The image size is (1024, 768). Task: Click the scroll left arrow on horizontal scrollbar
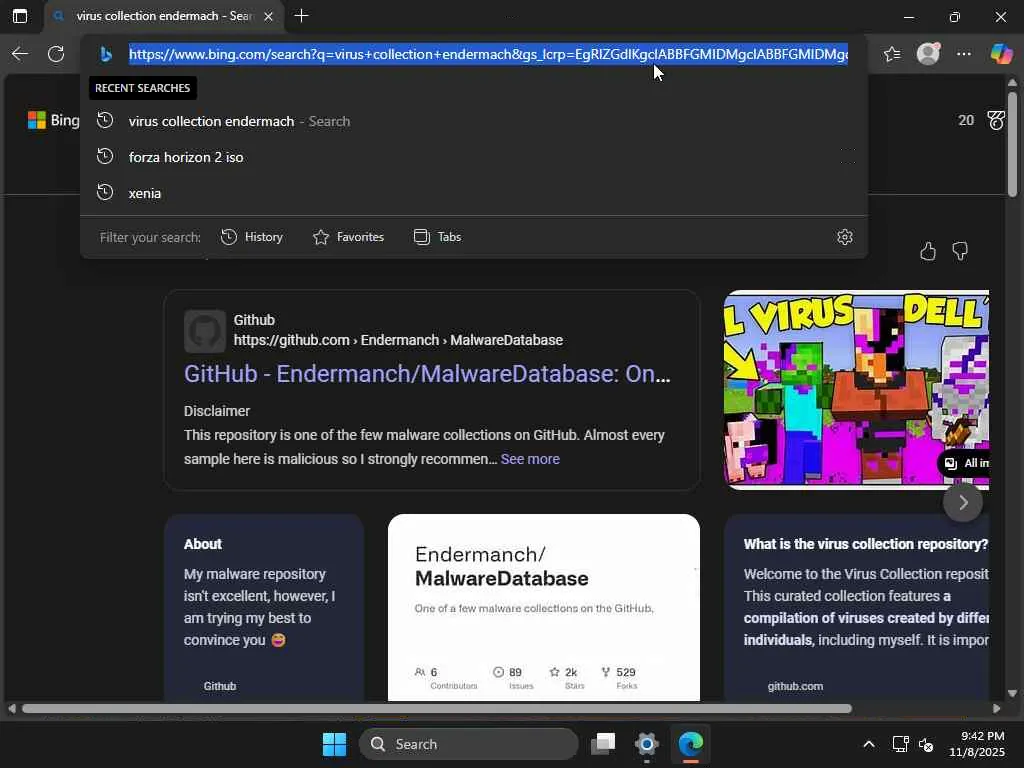(x=11, y=709)
